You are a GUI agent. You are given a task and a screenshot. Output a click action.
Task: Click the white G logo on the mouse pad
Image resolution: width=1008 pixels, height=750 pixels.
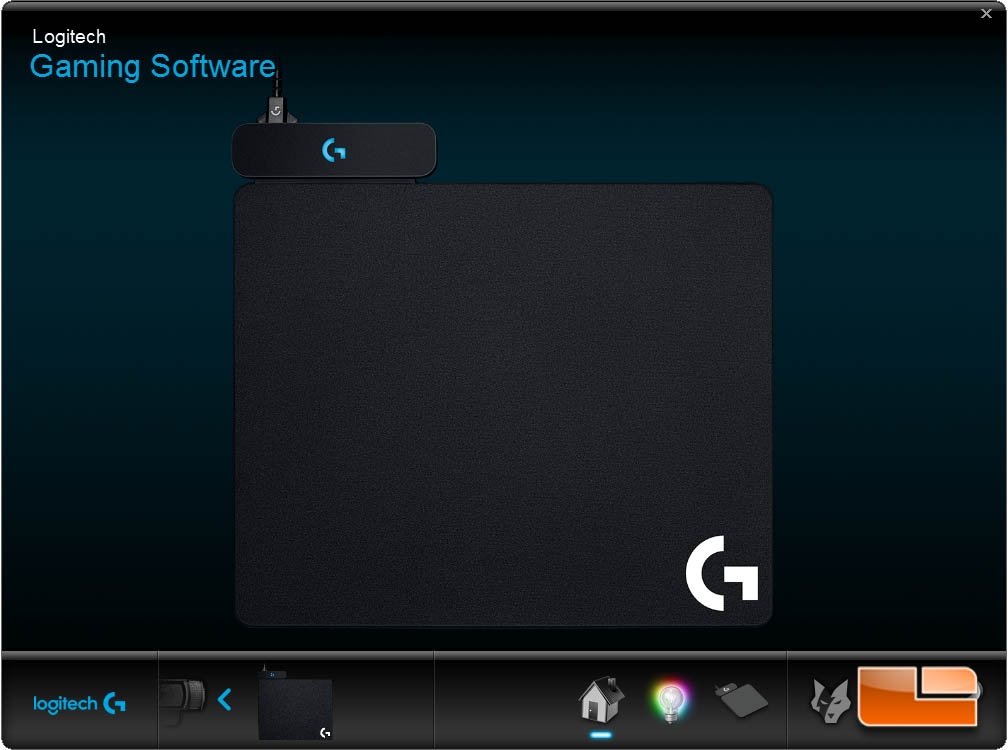point(722,573)
